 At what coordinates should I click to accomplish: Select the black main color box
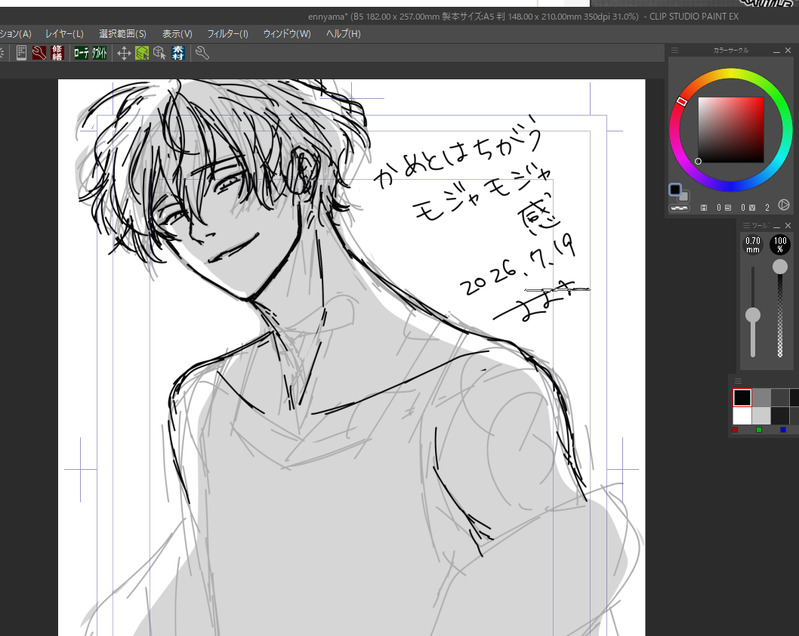(675, 190)
